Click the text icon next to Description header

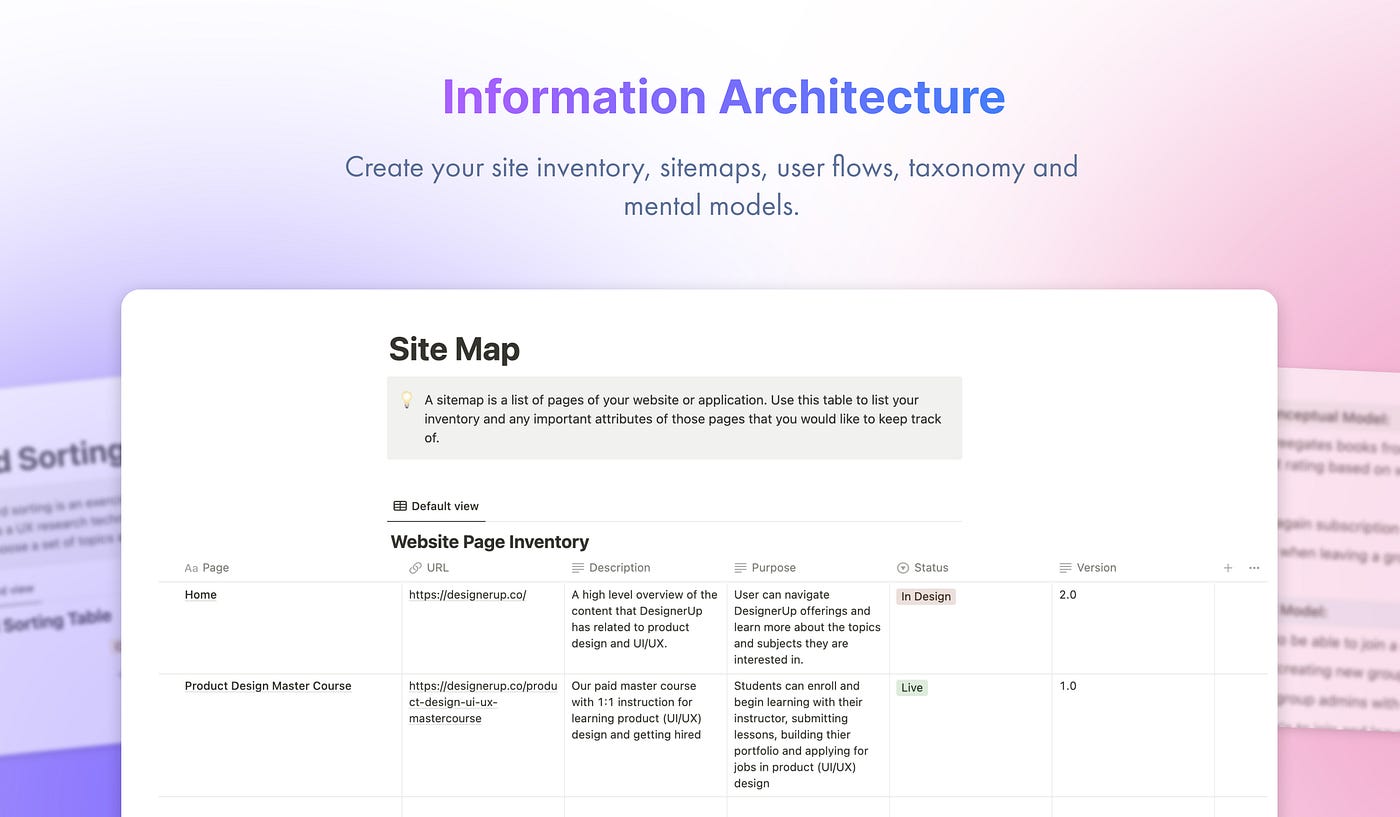(578, 568)
